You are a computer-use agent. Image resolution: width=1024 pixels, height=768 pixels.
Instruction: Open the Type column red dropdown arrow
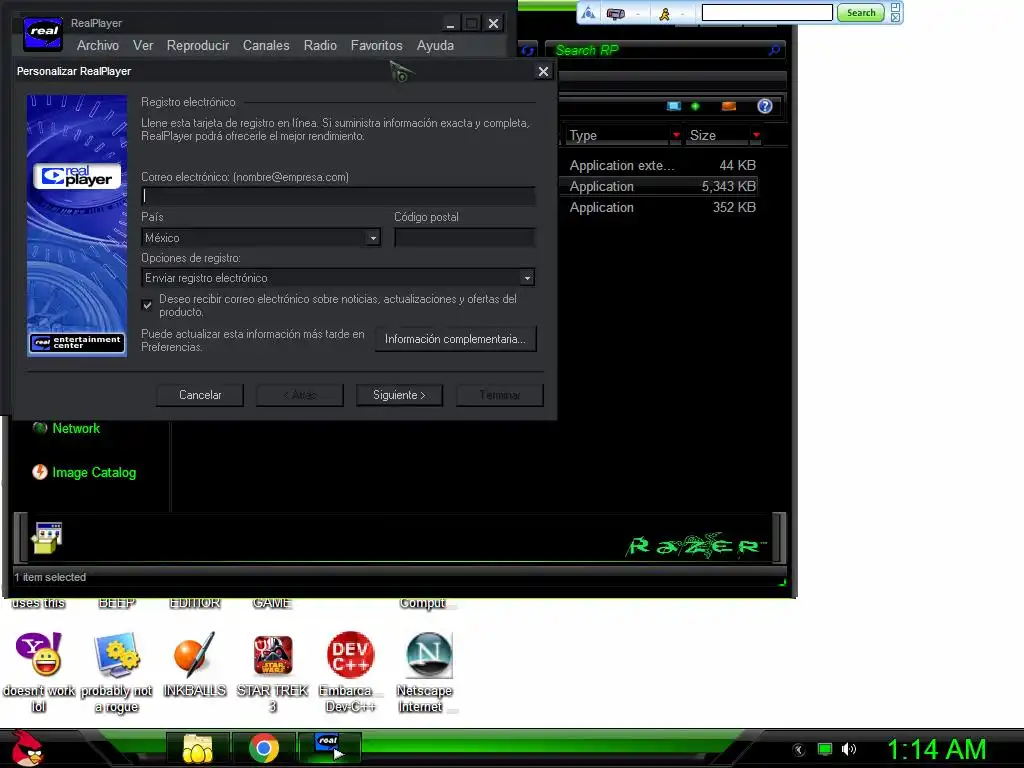[676, 135]
